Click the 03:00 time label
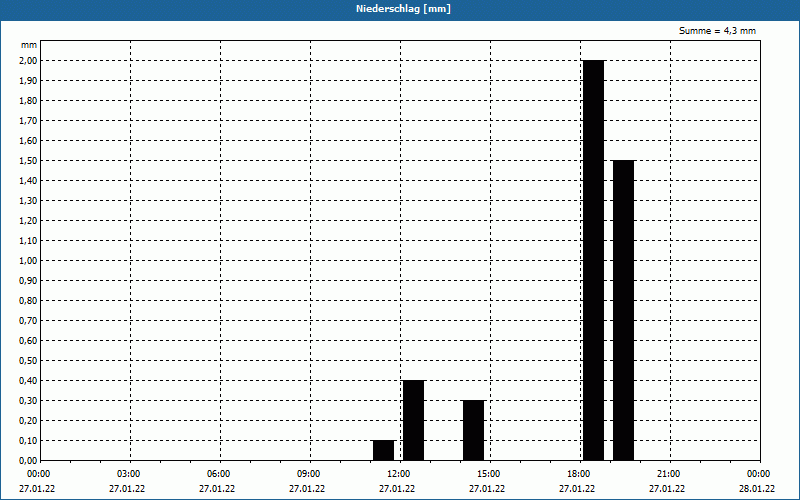 pyautogui.click(x=129, y=474)
